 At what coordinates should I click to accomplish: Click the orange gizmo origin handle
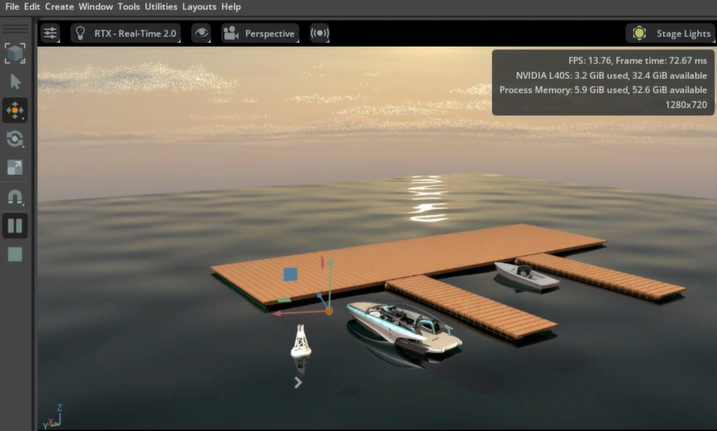[329, 311]
